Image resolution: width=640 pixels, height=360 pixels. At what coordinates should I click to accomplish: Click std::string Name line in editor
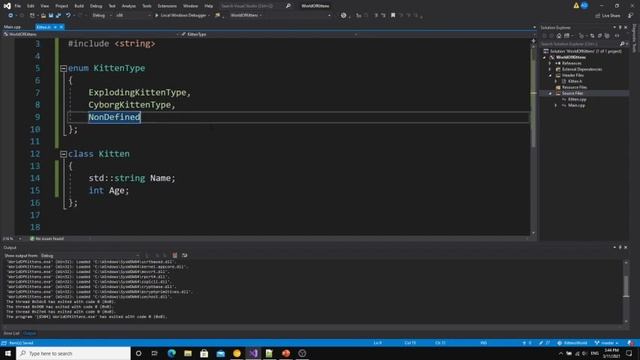[132, 178]
